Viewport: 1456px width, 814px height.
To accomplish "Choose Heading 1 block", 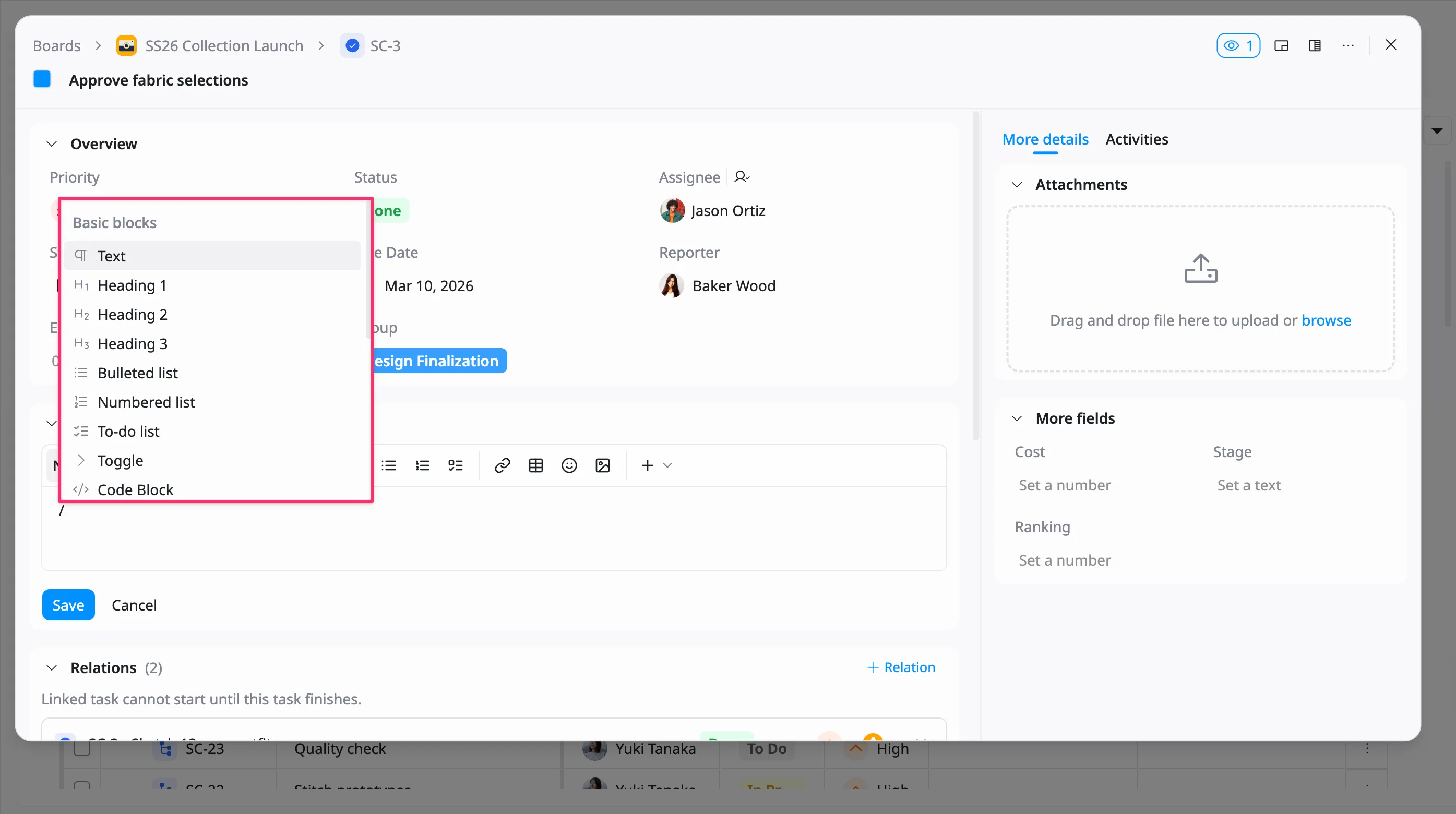I will coord(212,285).
